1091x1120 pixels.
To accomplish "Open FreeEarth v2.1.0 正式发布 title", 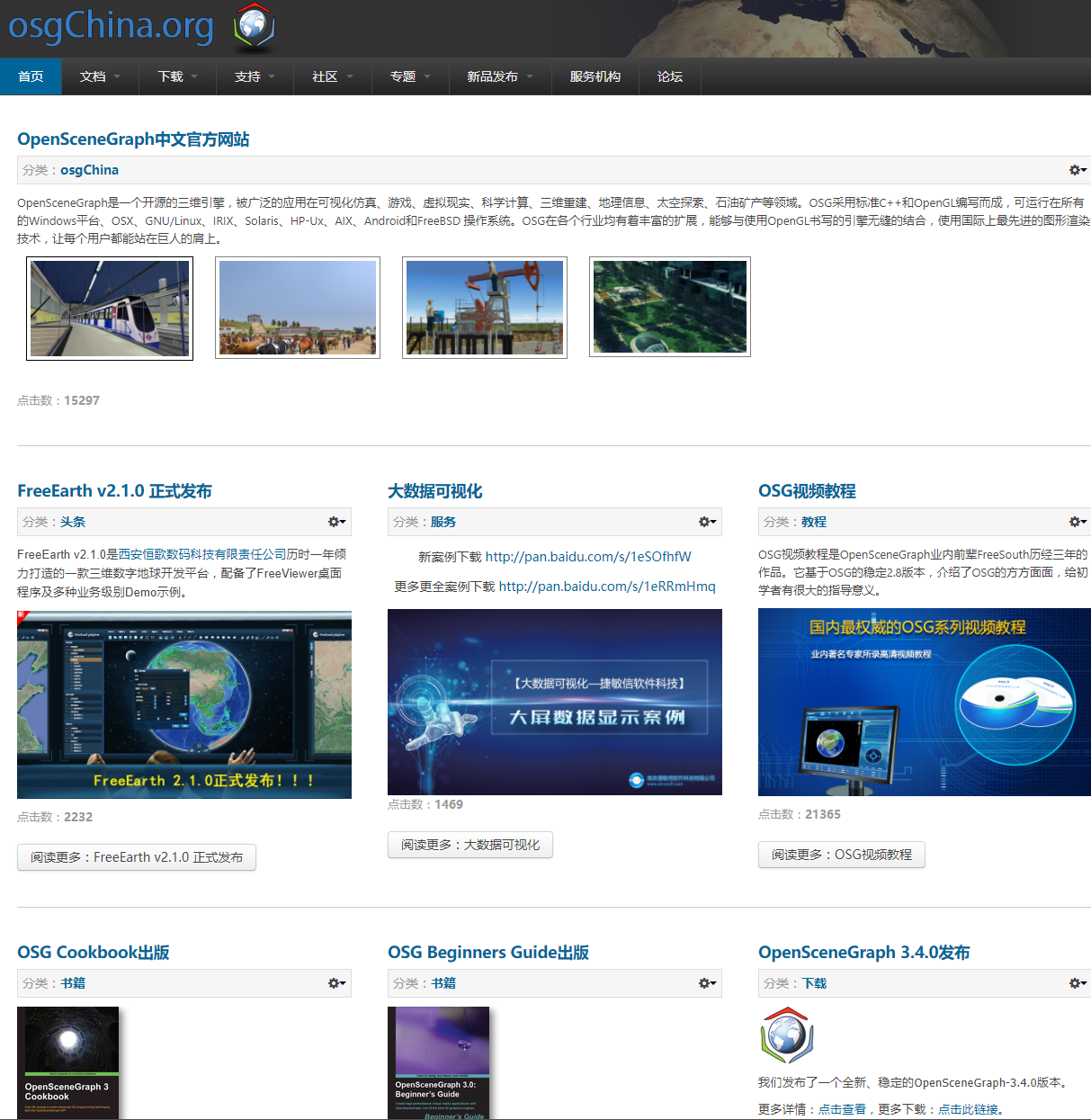I will click(x=114, y=491).
